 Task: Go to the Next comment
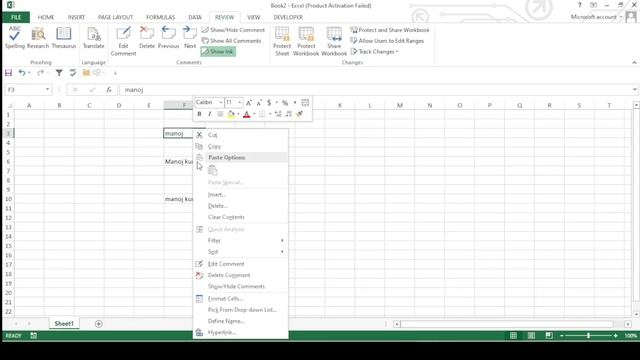coord(190,38)
